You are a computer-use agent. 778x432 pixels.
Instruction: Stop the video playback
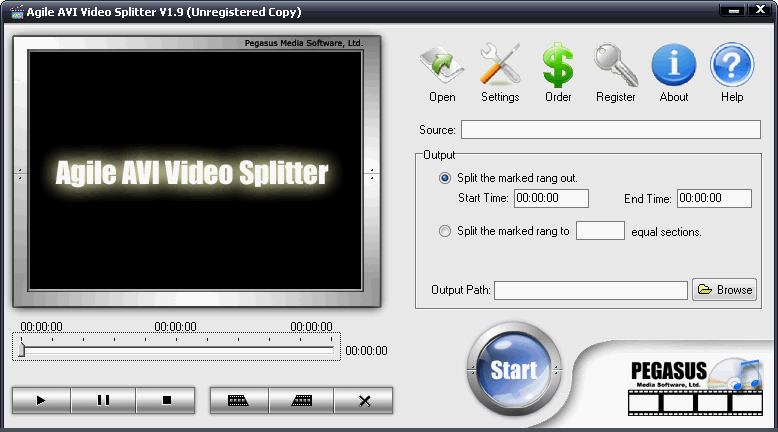166,400
